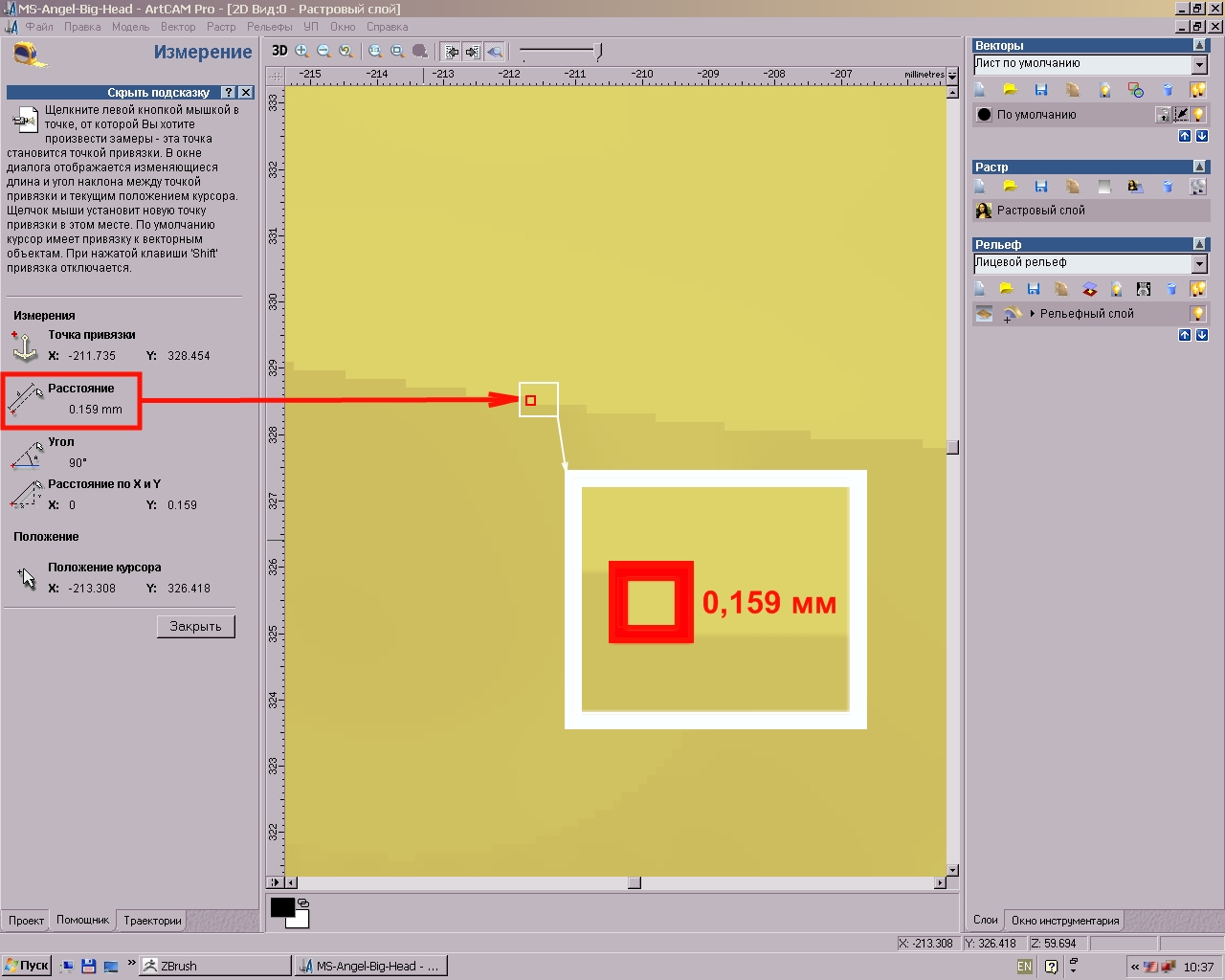
Task: Switch to the 3D view
Action: 279,51
